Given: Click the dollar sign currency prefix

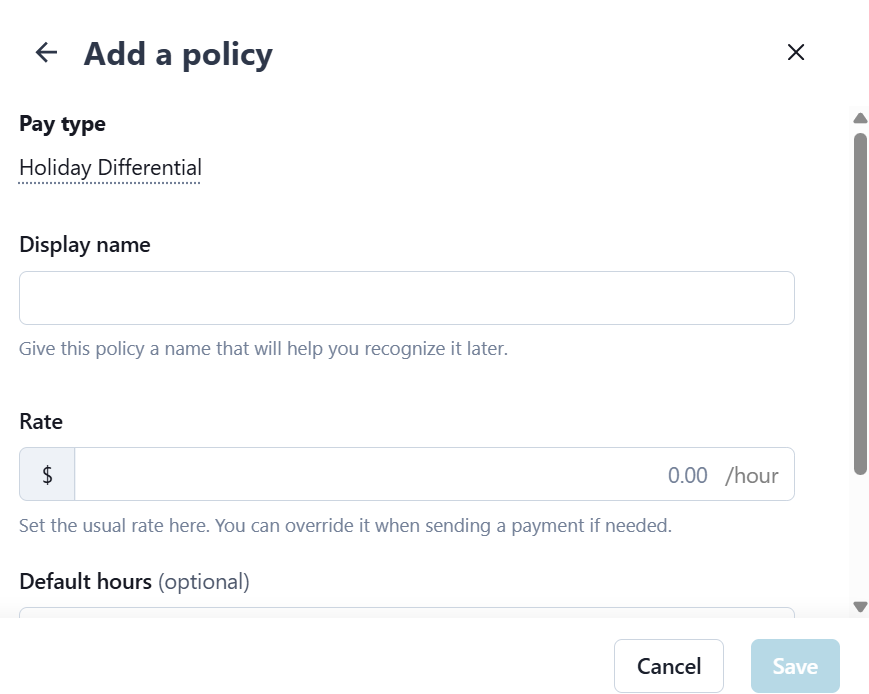Looking at the screenshot, I should coord(47,474).
